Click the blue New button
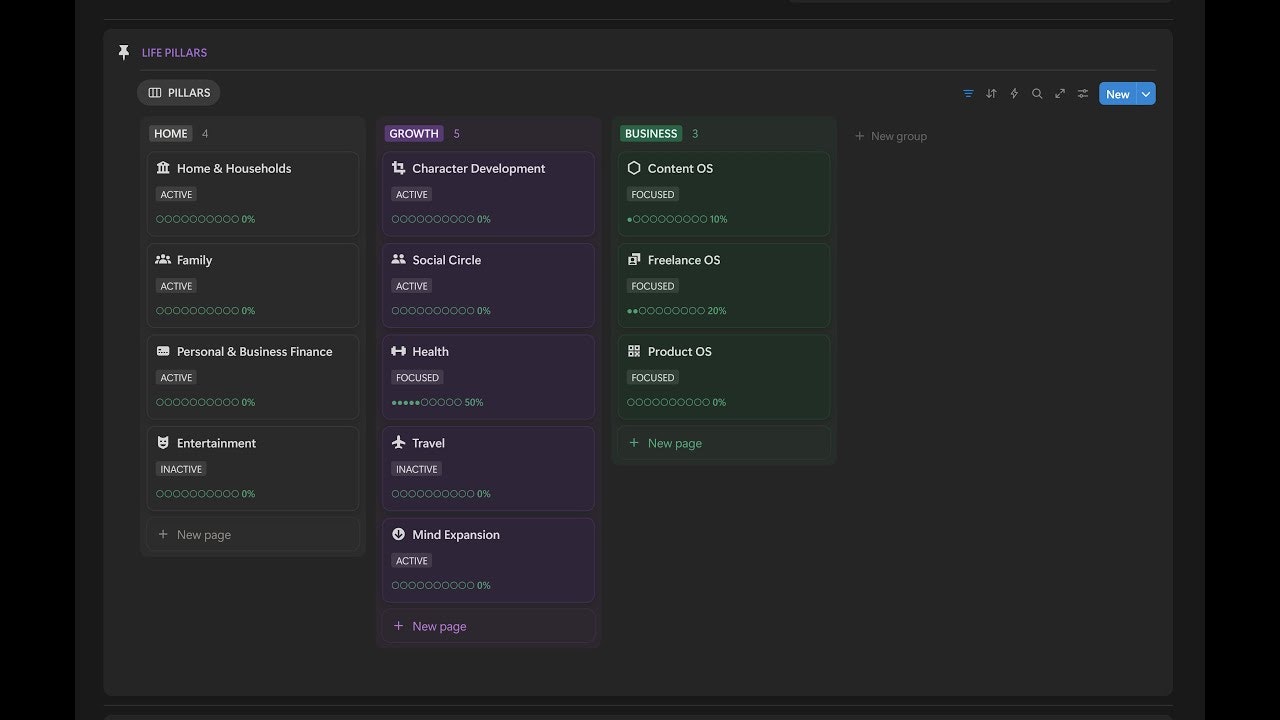 (x=1117, y=94)
